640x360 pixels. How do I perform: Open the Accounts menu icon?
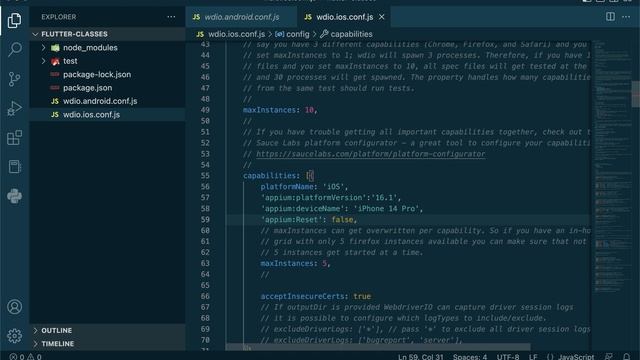pos(14,307)
